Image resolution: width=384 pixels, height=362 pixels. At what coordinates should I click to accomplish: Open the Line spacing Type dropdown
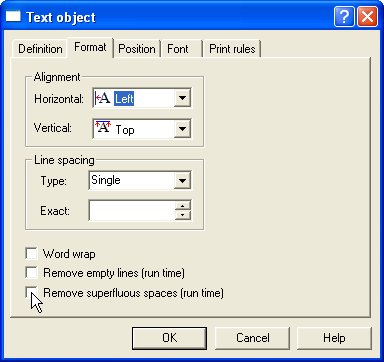pyautogui.click(x=182, y=181)
